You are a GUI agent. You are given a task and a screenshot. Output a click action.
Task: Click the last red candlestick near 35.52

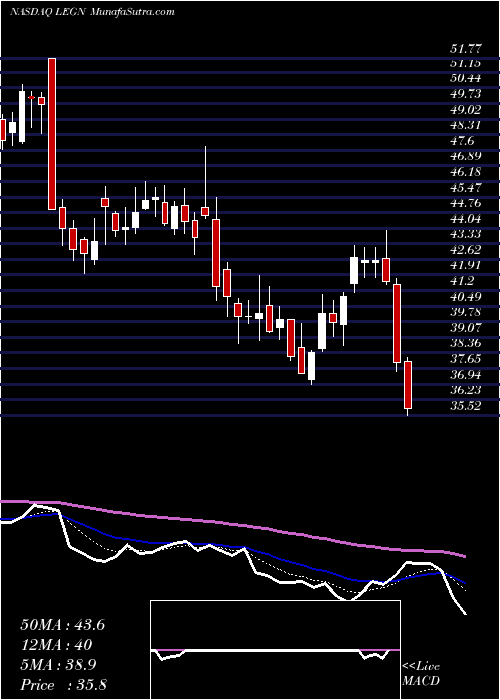[x=408, y=385]
